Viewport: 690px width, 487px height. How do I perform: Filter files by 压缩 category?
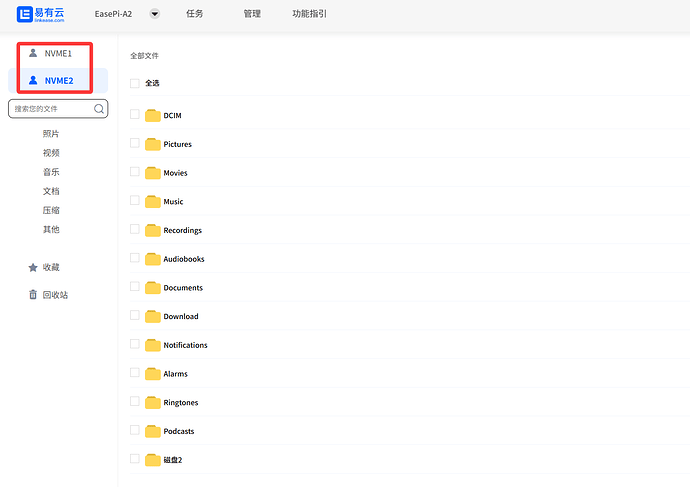pos(51,210)
